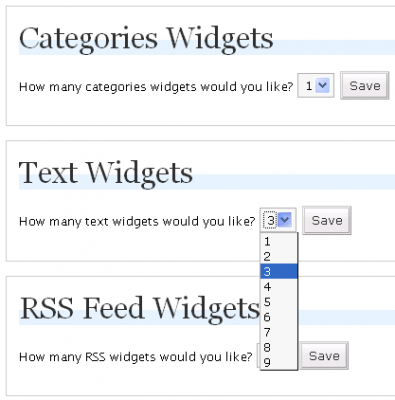
Task: Choose option 8 in the open list
Action: [279, 347]
